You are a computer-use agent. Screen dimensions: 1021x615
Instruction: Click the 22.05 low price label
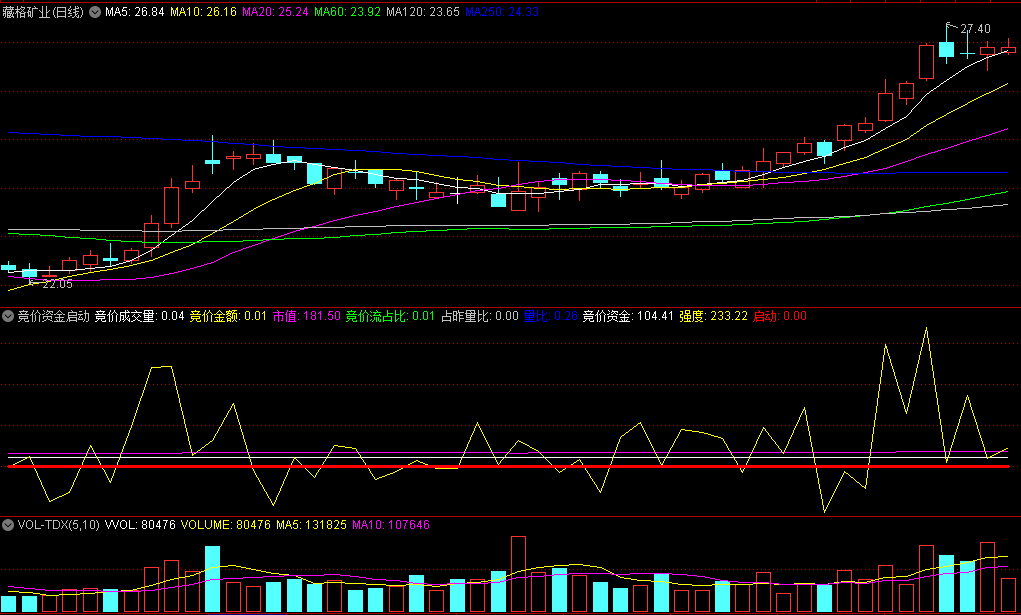(x=57, y=284)
